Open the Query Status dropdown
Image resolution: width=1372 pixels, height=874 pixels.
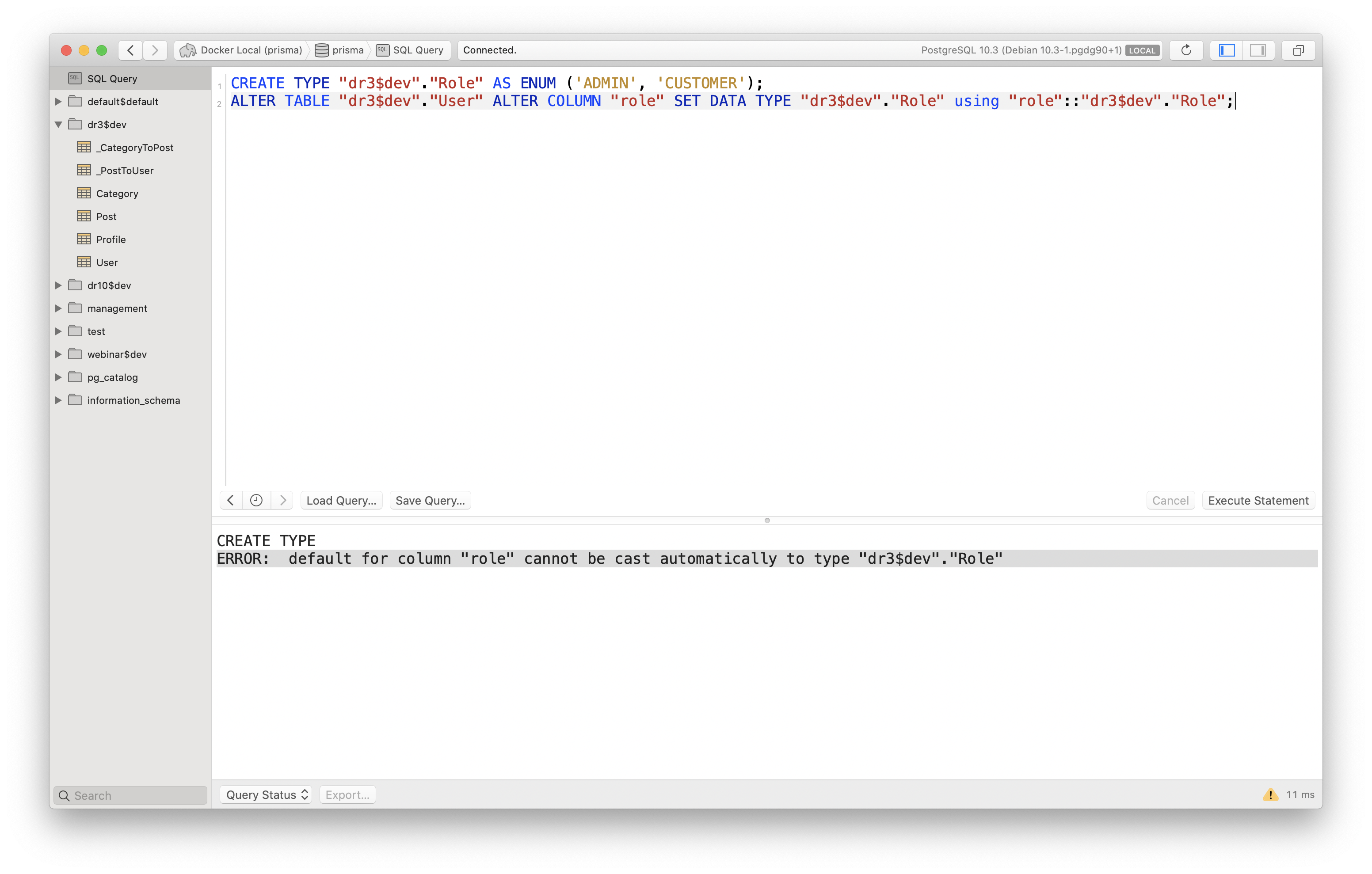coord(265,794)
